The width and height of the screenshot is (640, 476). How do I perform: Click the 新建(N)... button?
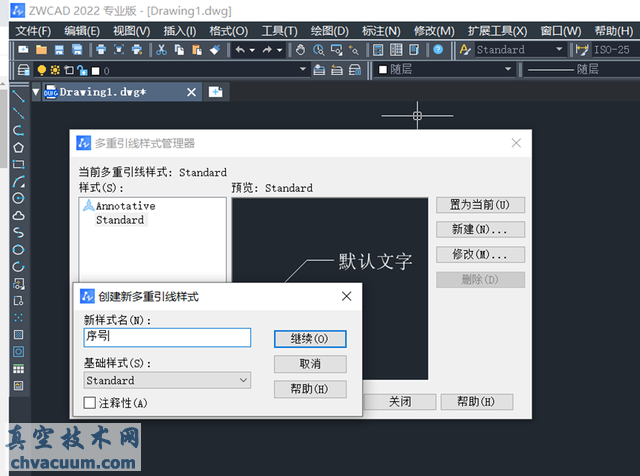pos(480,229)
